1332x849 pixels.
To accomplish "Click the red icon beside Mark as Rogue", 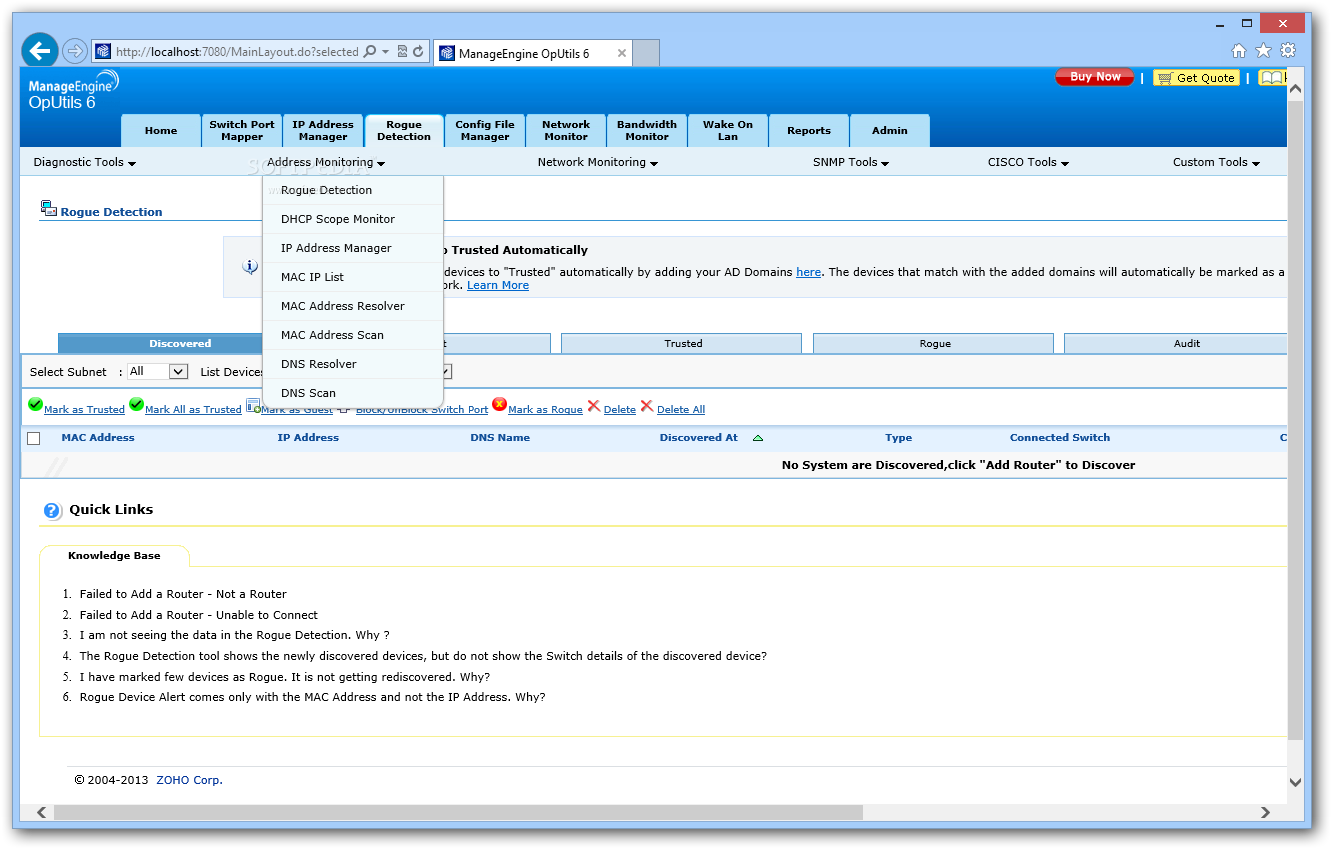I will coord(499,405).
